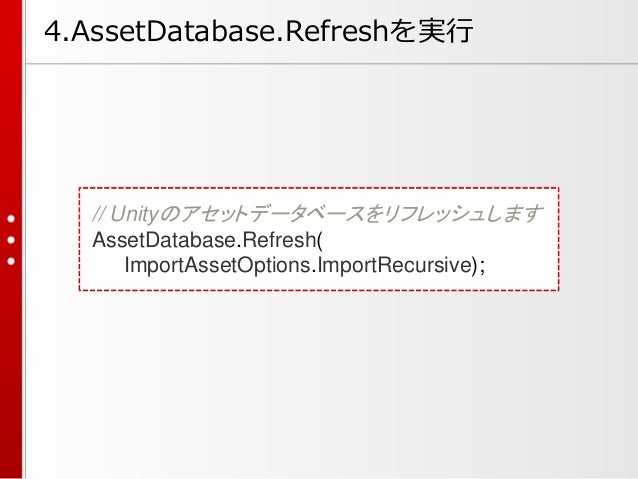The height and width of the screenshot is (479, 638).
Task: Click the dashed red border of code box
Action: click(x=319, y=188)
